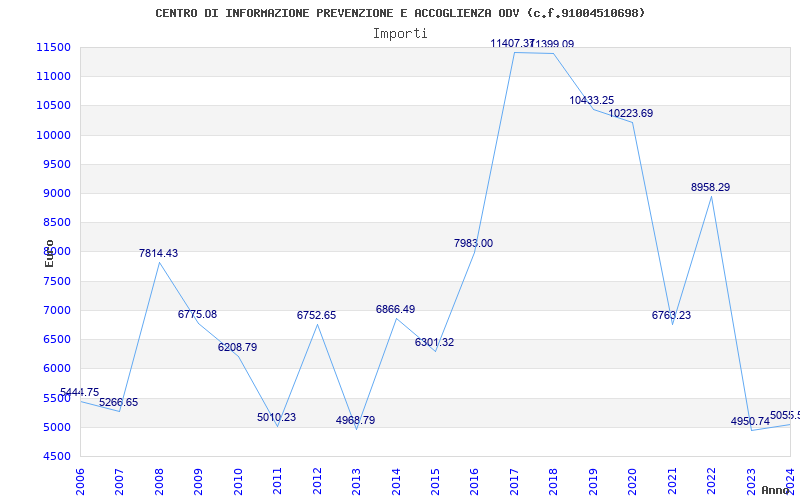Select data label 10223.69
The width and height of the screenshot is (800, 500).
point(631,113)
